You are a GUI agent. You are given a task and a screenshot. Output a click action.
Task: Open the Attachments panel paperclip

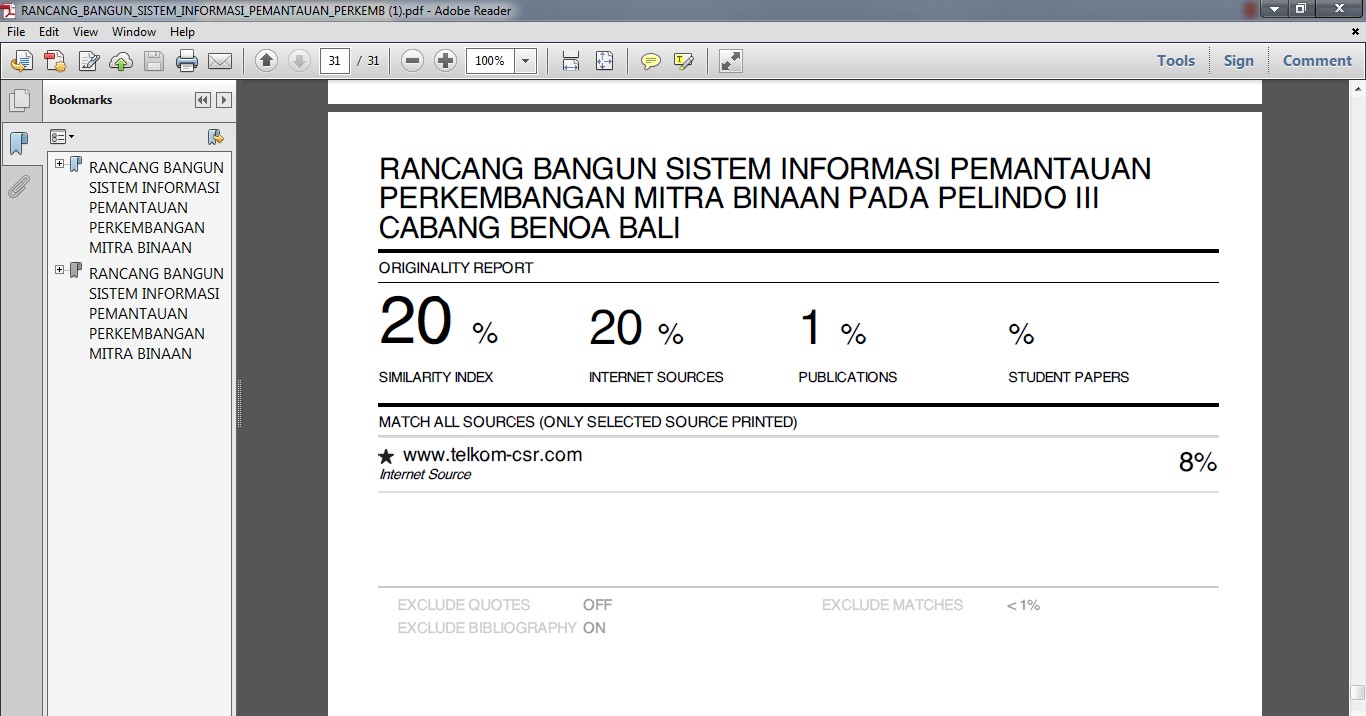click(x=18, y=186)
